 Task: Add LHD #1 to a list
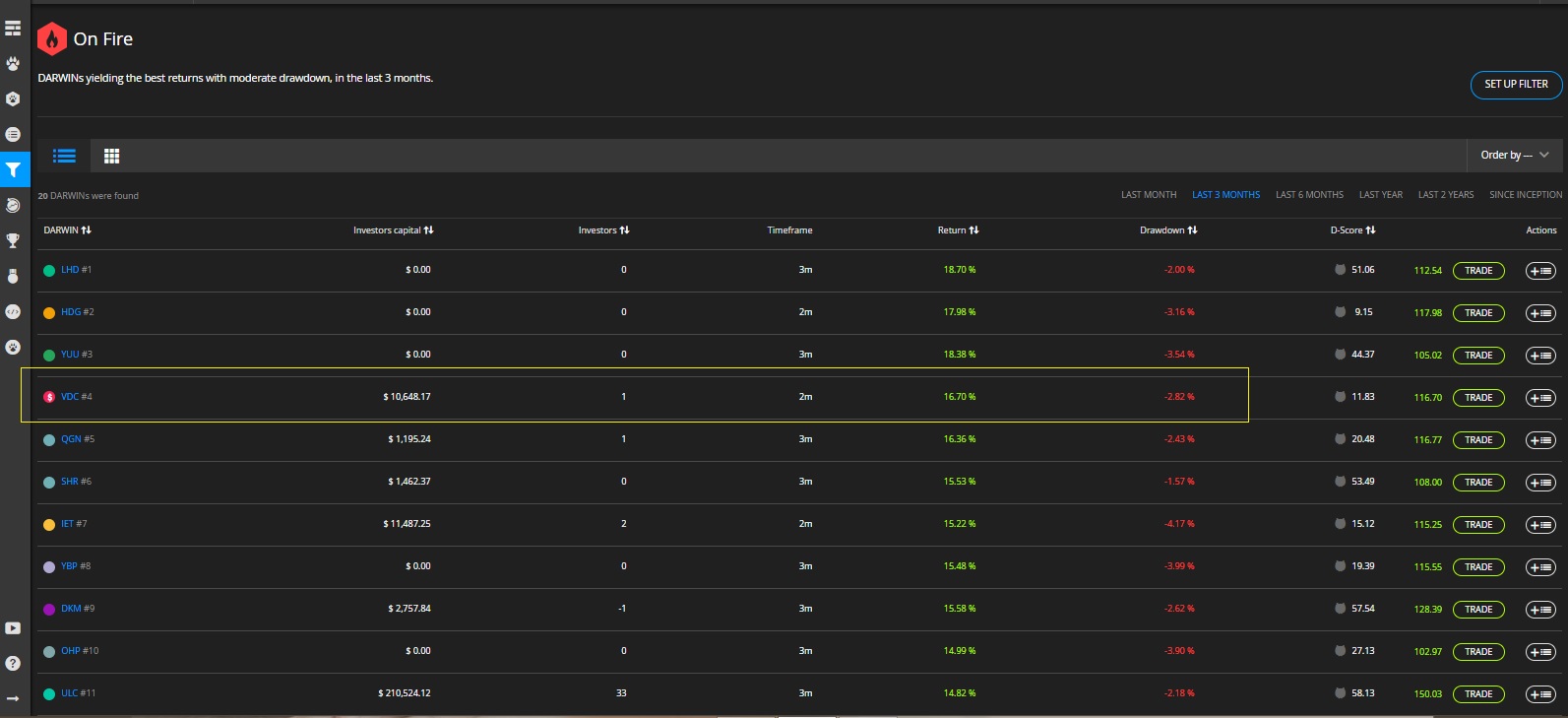pyautogui.click(x=1540, y=271)
